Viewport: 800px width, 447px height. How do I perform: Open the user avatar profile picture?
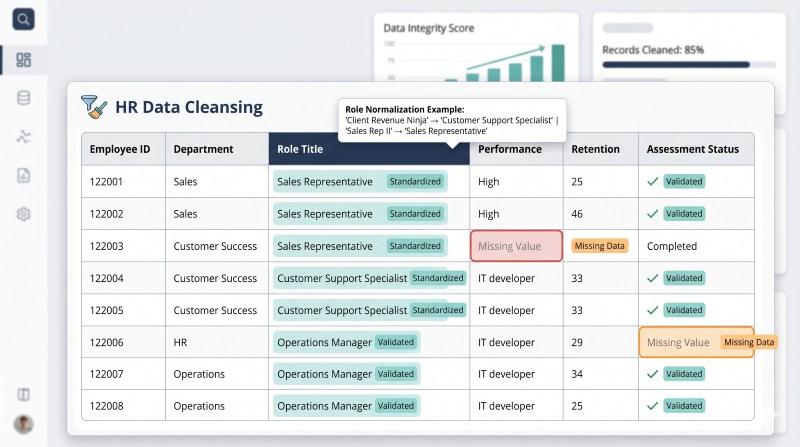pos(23,424)
